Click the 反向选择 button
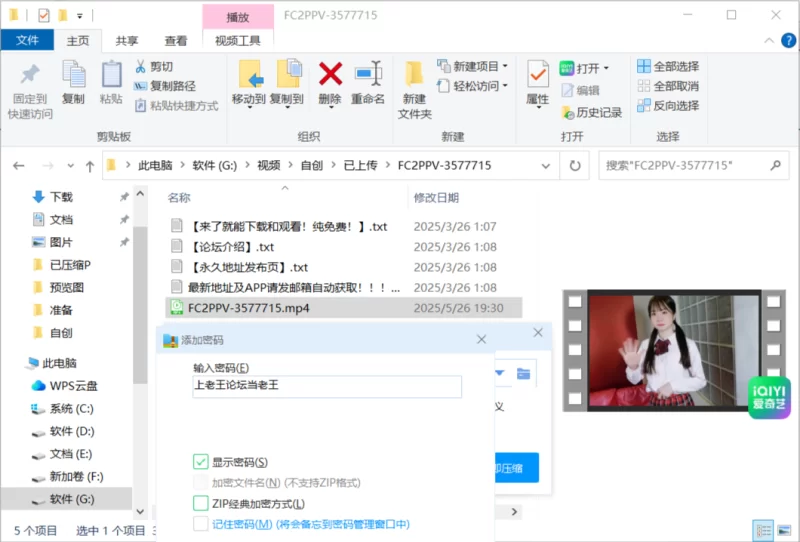The width and height of the screenshot is (800, 542). [667, 106]
